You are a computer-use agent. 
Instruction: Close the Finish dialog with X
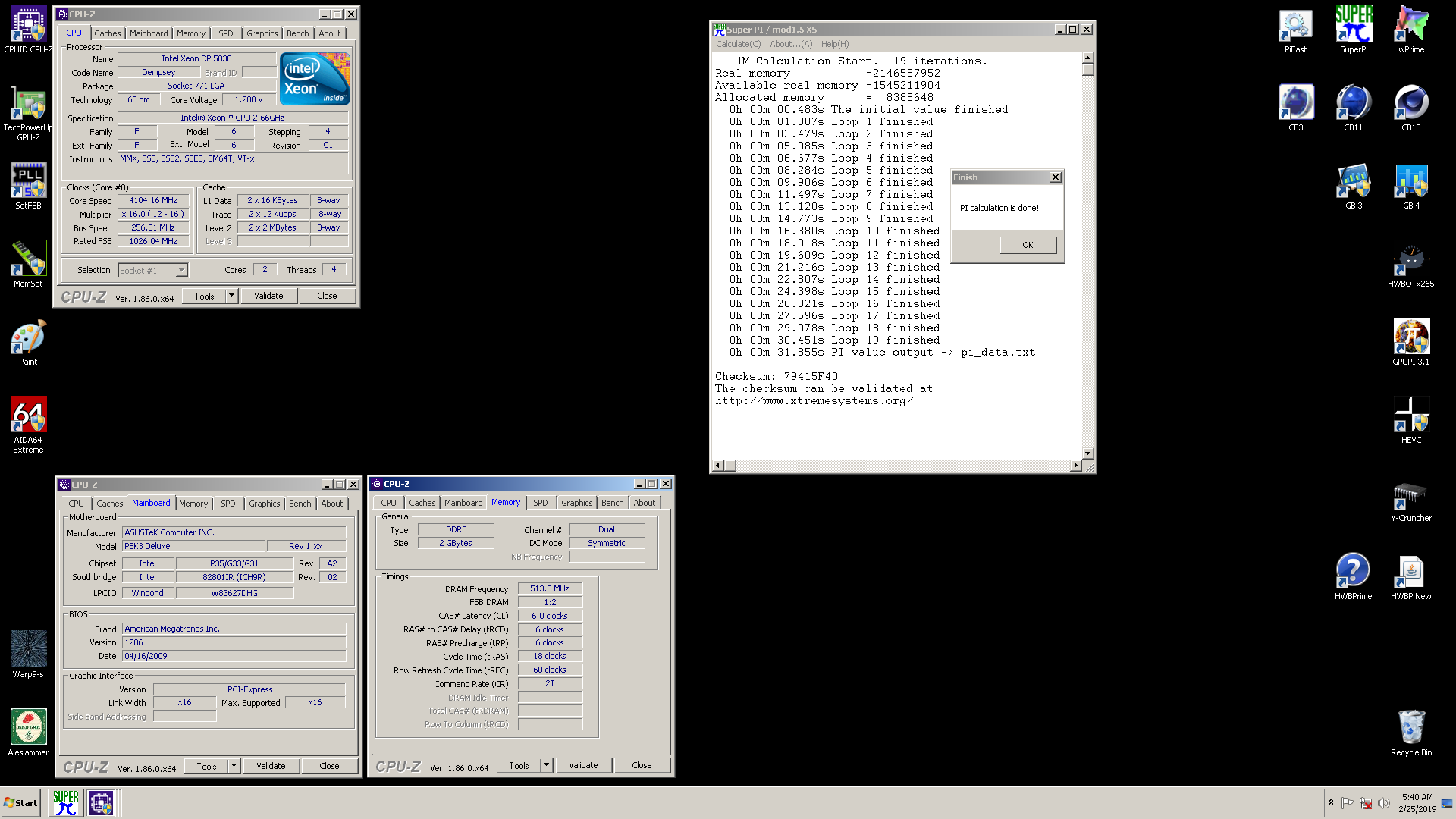(x=1055, y=177)
